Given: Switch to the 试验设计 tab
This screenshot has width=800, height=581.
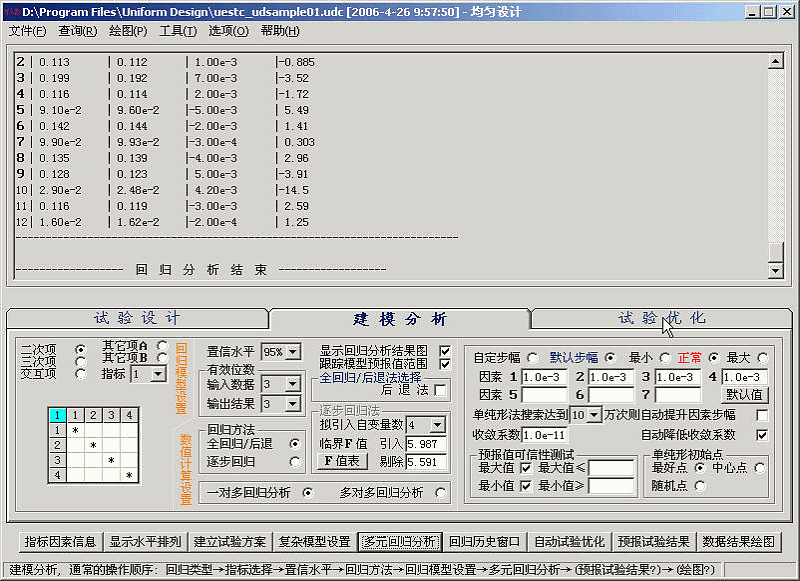Looking at the screenshot, I should [x=137, y=318].
